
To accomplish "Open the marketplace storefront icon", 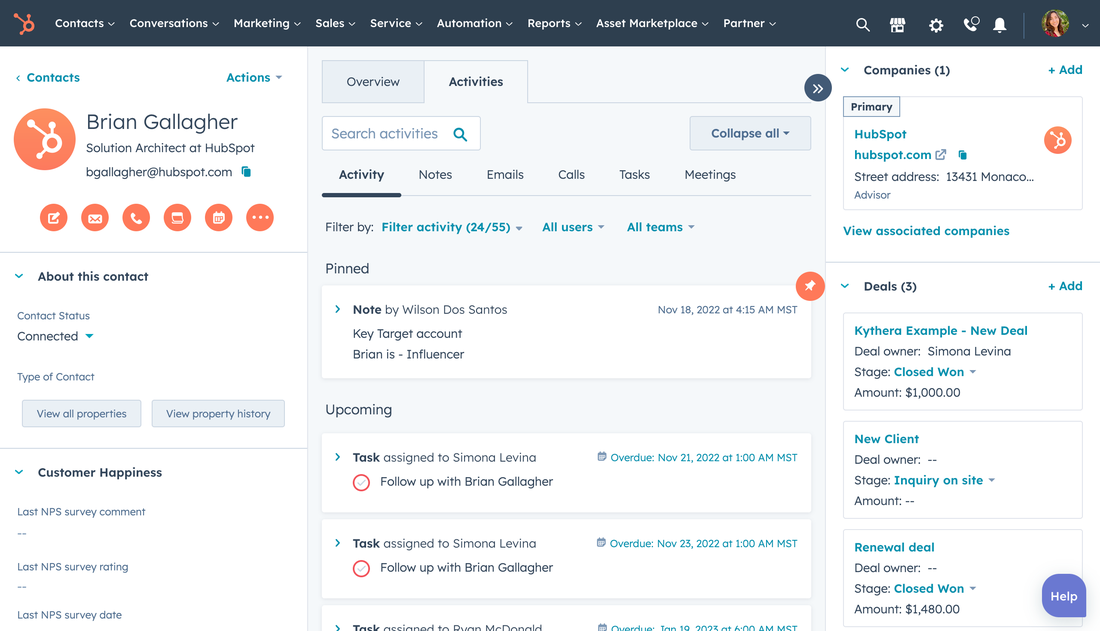I will click(897, 25).
